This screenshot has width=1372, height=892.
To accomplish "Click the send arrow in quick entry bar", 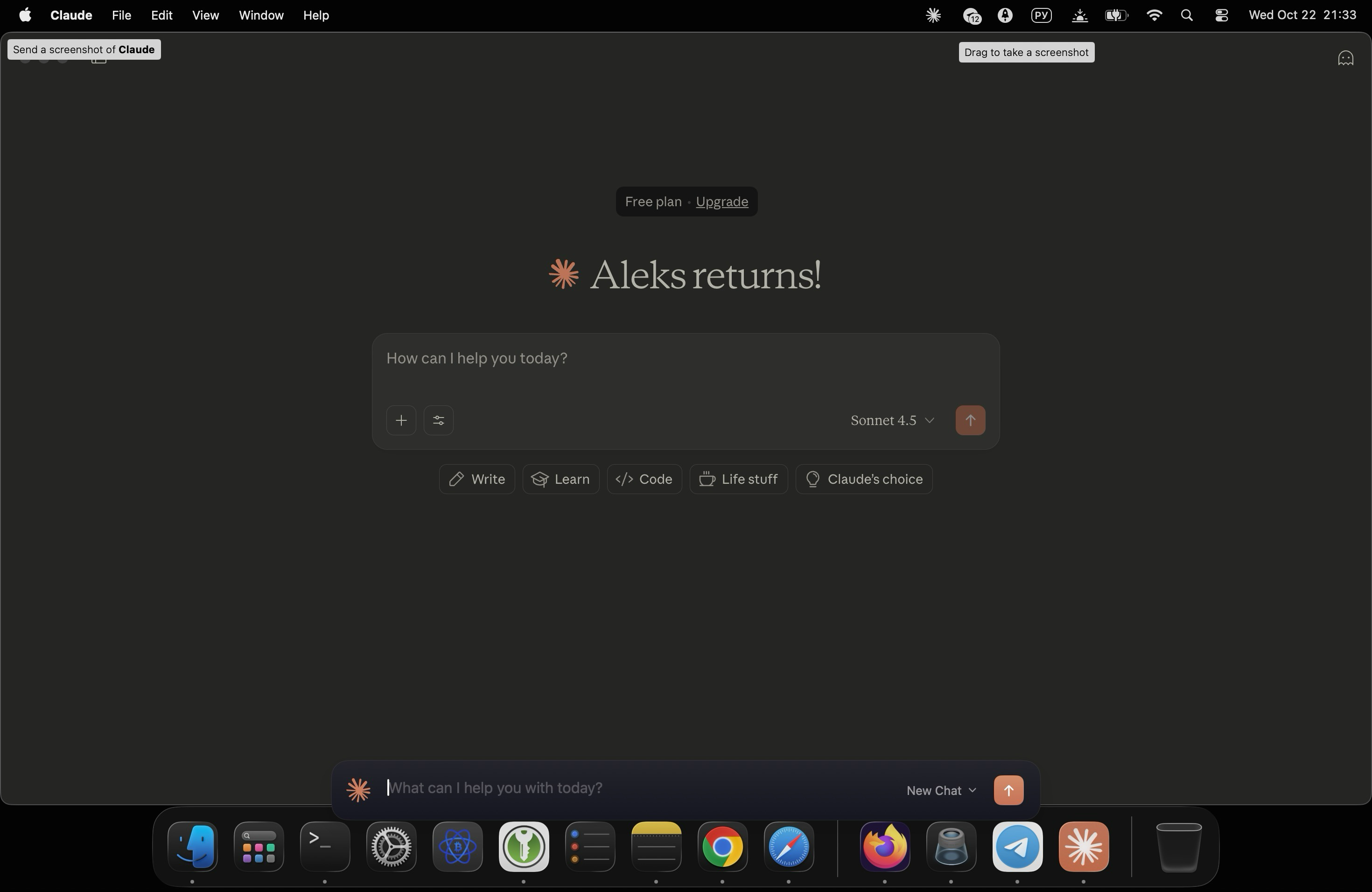I will 1008,790.
